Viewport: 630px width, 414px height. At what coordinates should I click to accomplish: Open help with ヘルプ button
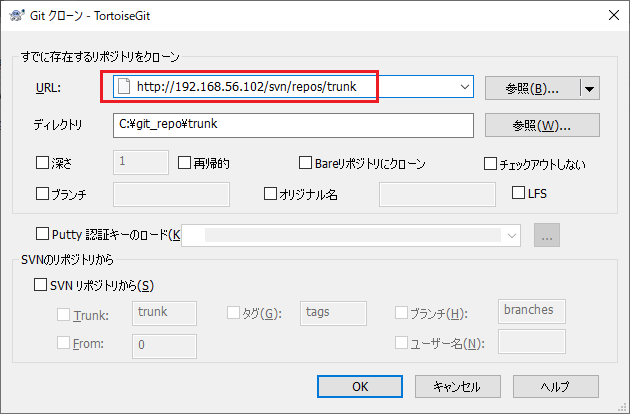[x=556, y=386]
